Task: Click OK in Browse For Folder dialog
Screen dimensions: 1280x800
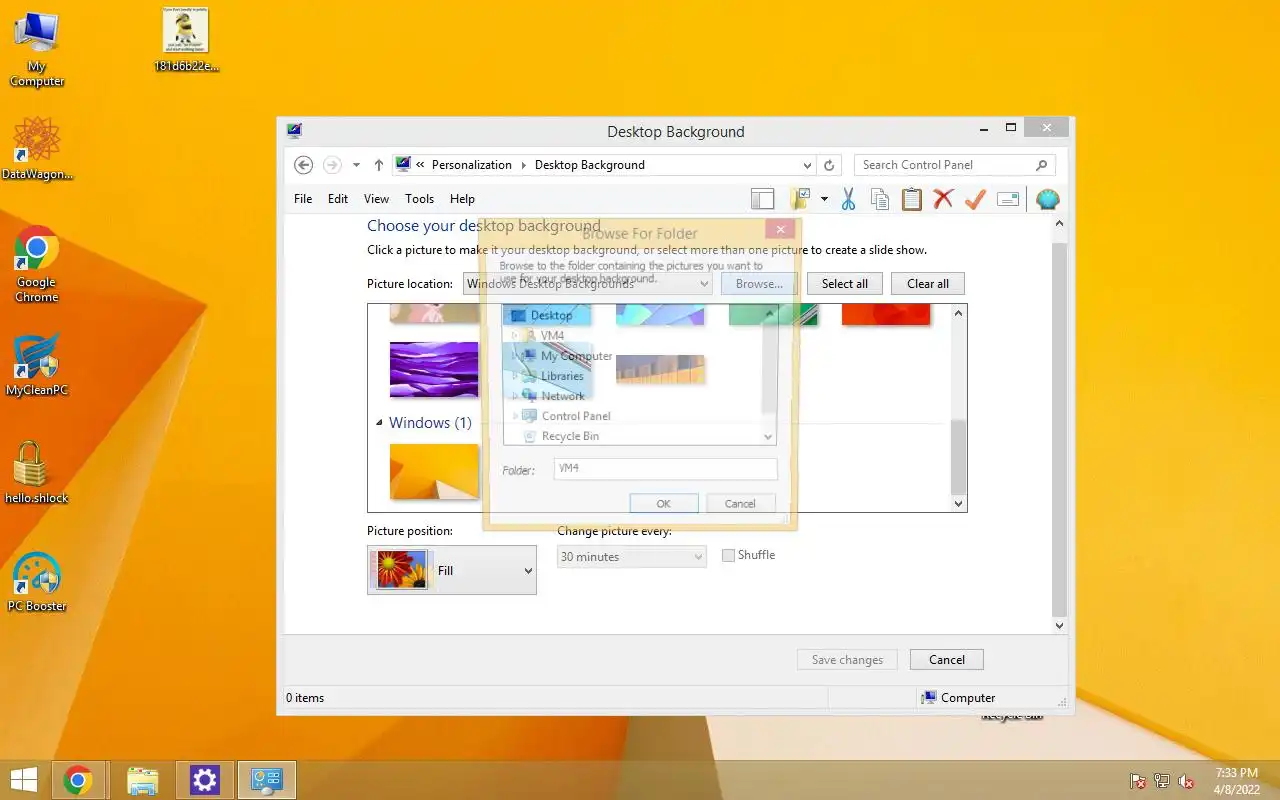Action: (663, 504)
